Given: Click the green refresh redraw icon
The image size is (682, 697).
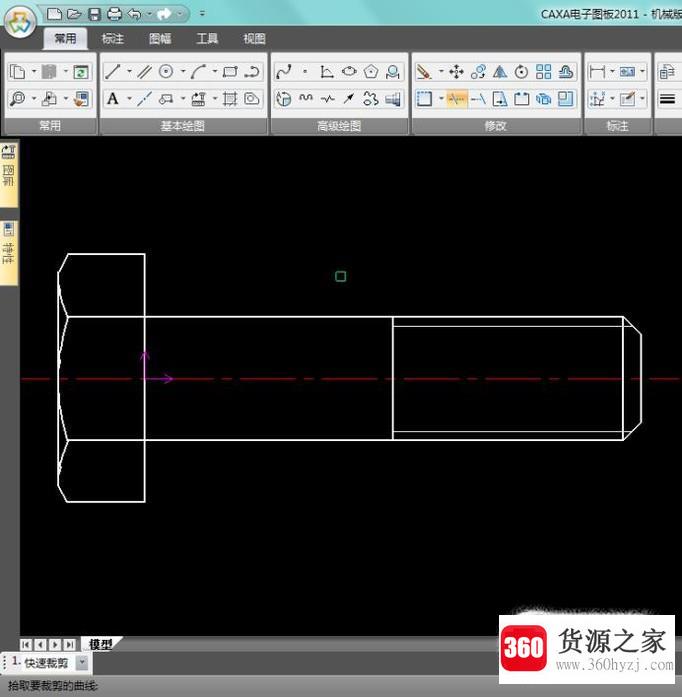Looking at the screenshot, I should 81,72.
